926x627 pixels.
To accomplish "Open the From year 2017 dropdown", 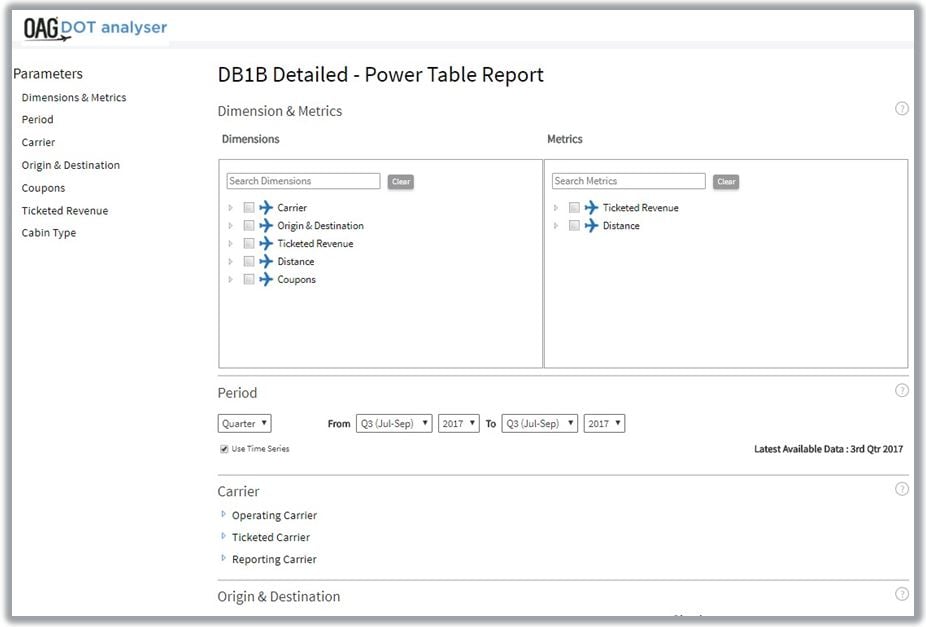I will (459, 424).
